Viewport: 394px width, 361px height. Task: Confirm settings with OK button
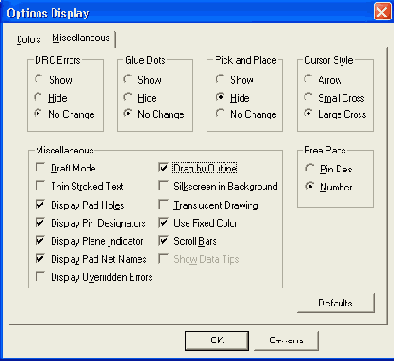217,340
